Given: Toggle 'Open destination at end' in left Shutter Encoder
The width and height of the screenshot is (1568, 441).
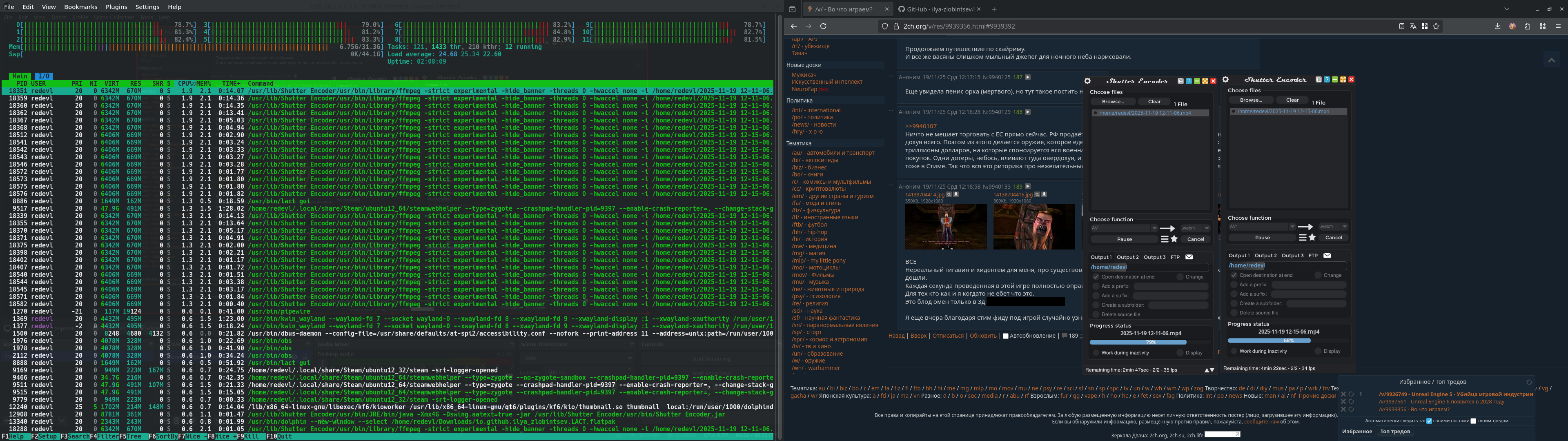Looking at the screenshot, I should (x=1096, y=276).
